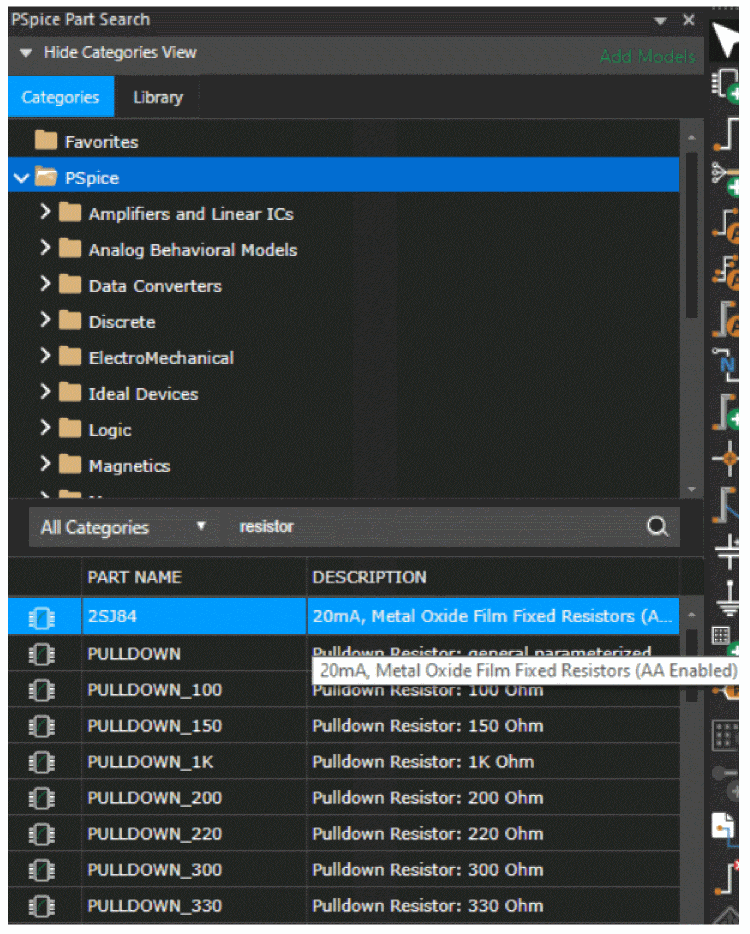Expand the ElectroMechanical folder
Image resolution: width=750 pixels, height=934 pixels.
pyautogui.click(x=45, y=356)
